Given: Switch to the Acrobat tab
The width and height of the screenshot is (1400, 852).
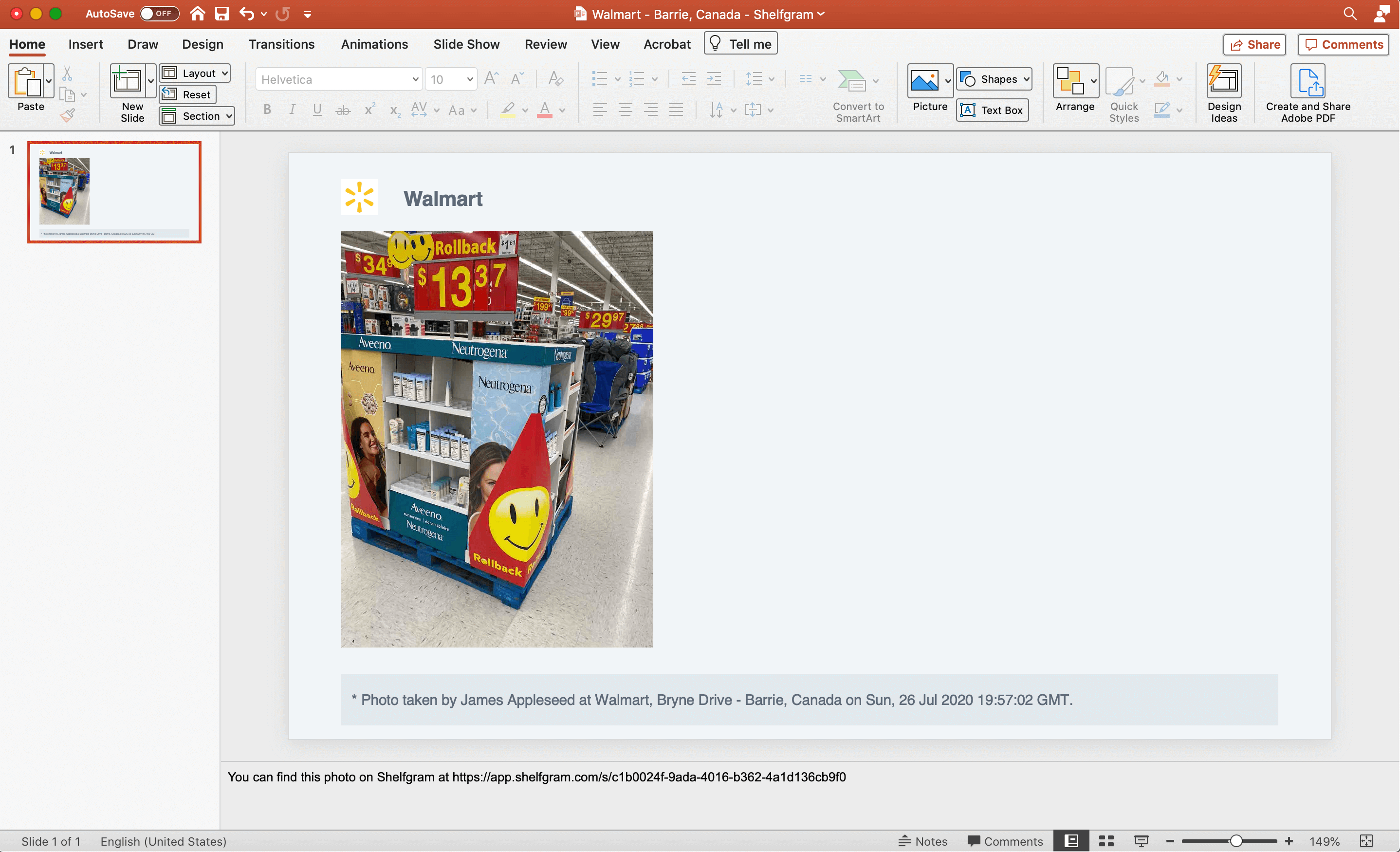Looking at the screenshot, I should point(667,44).
